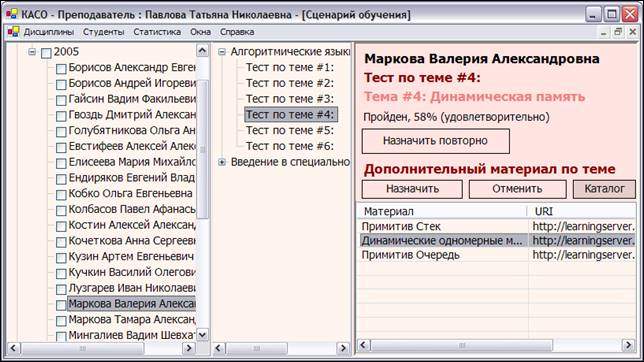
Task: Select Тест по теме #4 in tree
Action: 291,115
